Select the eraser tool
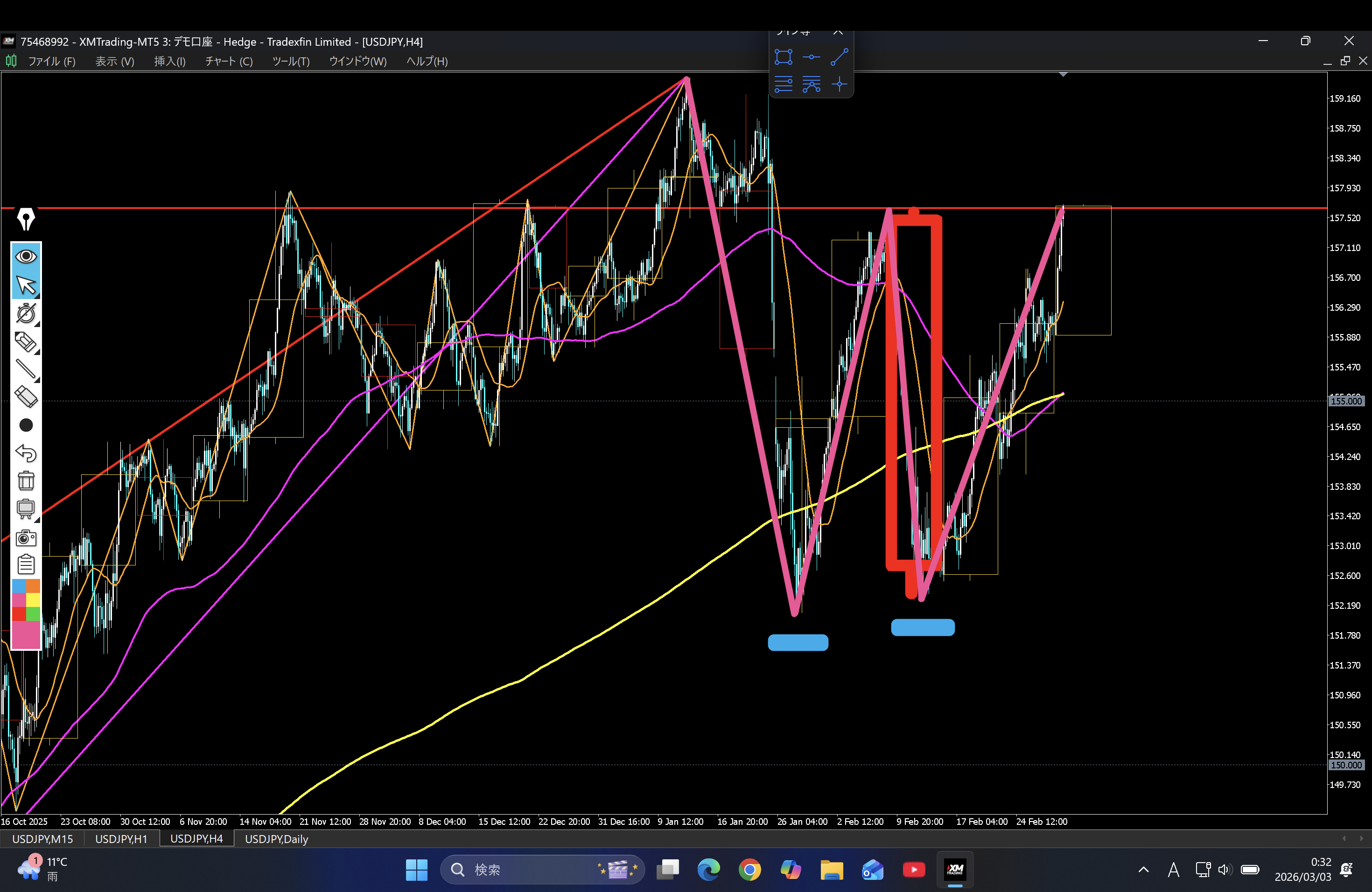This screenshot has height=892, width=1372. pos(26,397)
